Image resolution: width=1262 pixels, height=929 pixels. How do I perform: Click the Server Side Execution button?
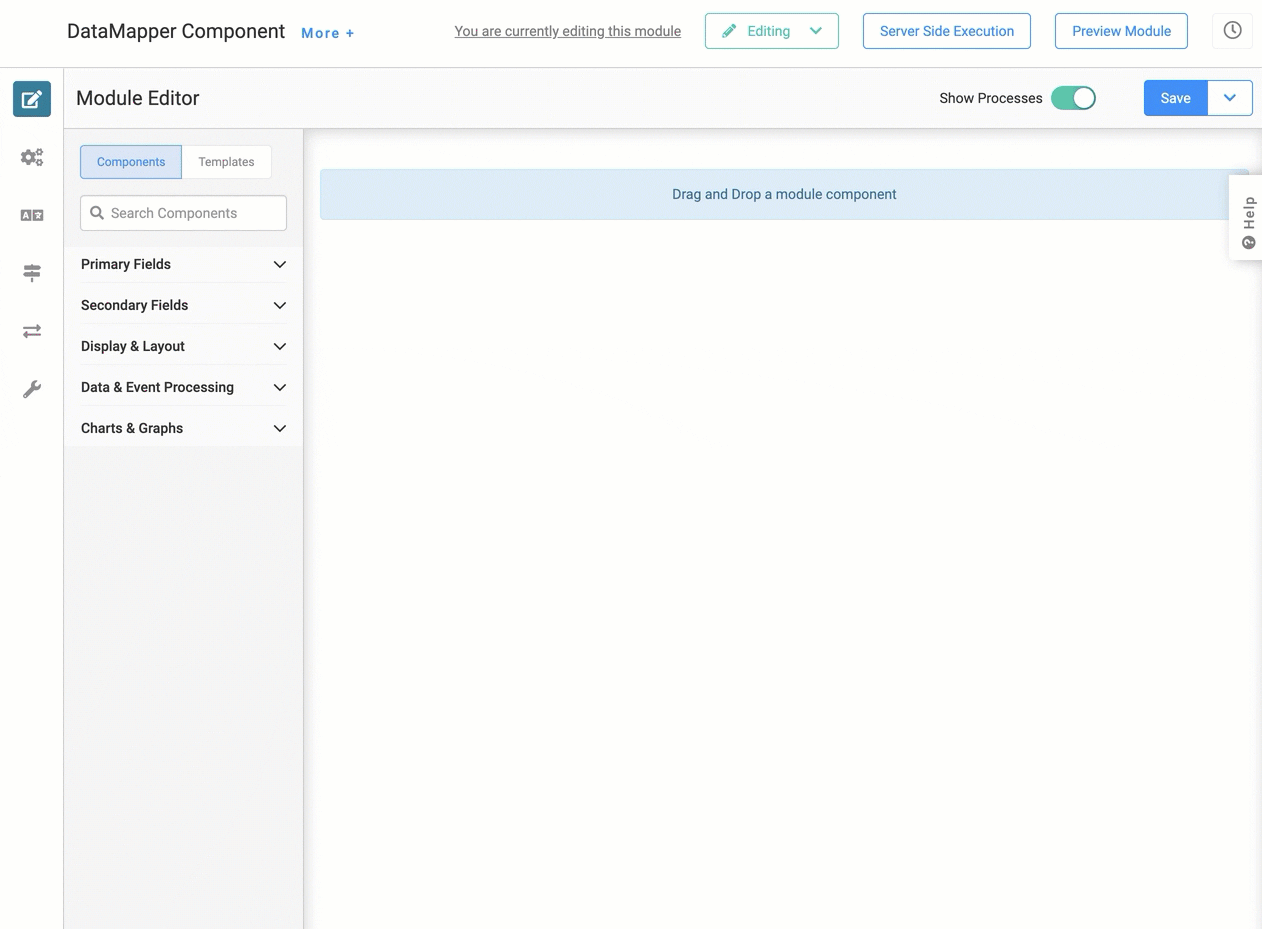pyautogui.click(x=947, y=31)
